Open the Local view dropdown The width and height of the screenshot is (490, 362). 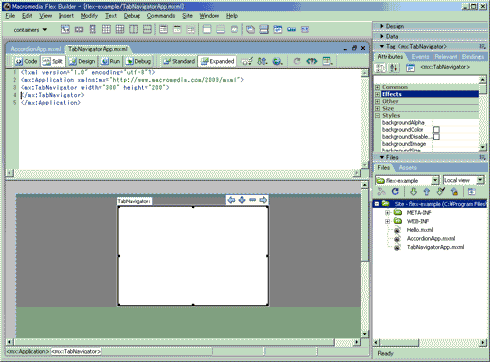tap(480, 180)
